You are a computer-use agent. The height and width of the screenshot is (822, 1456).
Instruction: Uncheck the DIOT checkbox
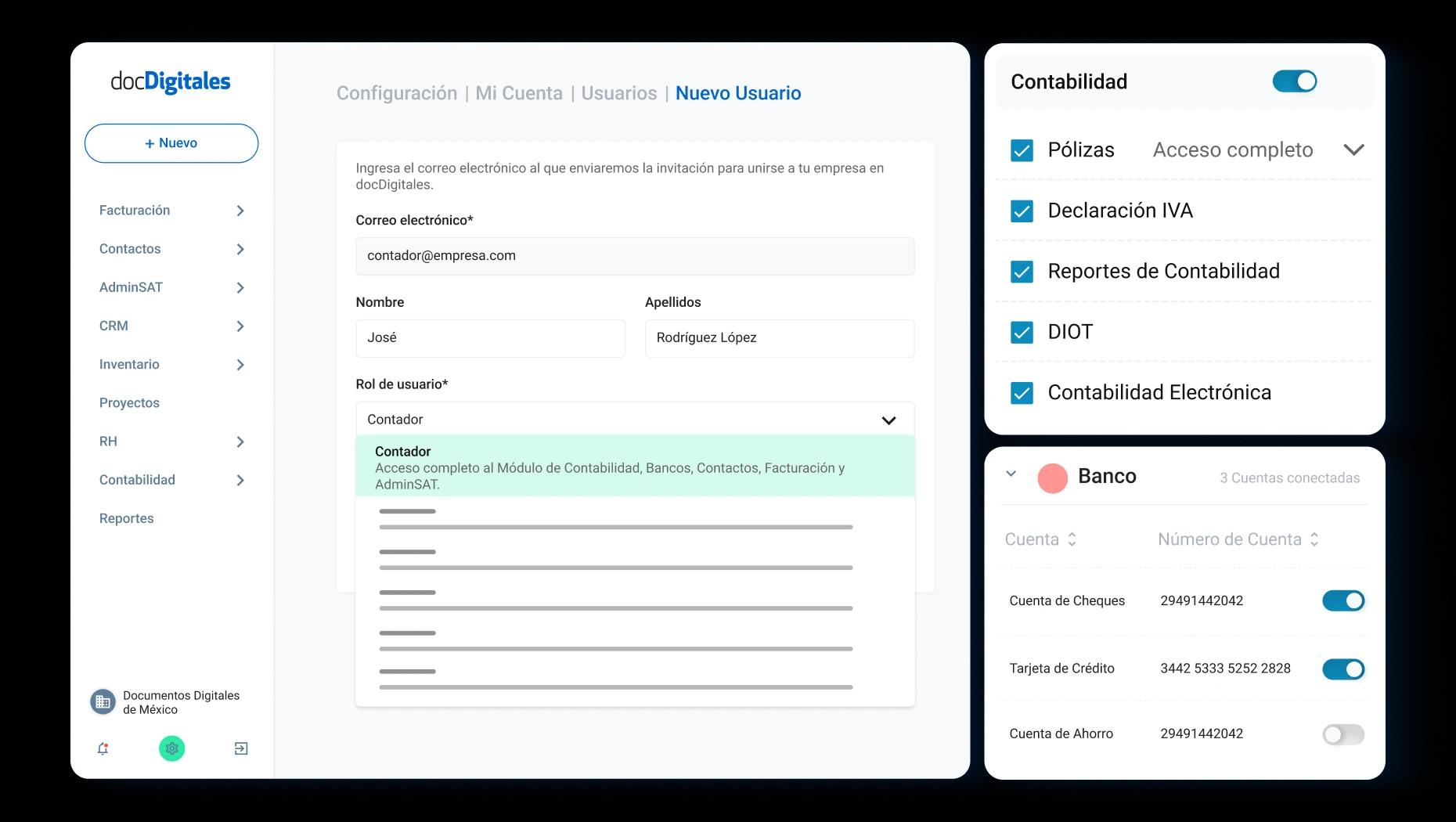[x=1022, y=333]
